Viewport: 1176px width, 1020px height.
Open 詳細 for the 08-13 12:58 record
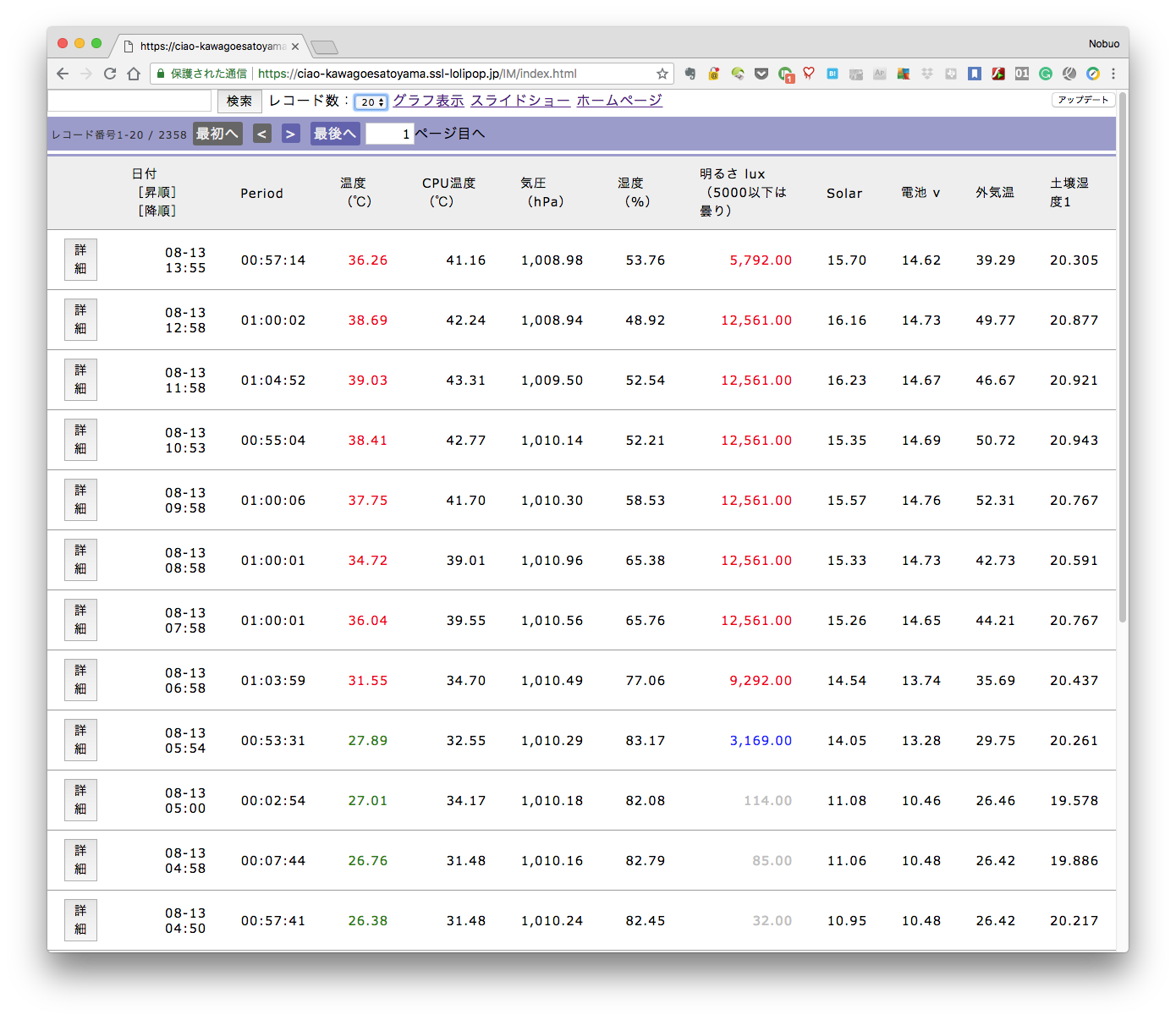(x=80, y=320)
